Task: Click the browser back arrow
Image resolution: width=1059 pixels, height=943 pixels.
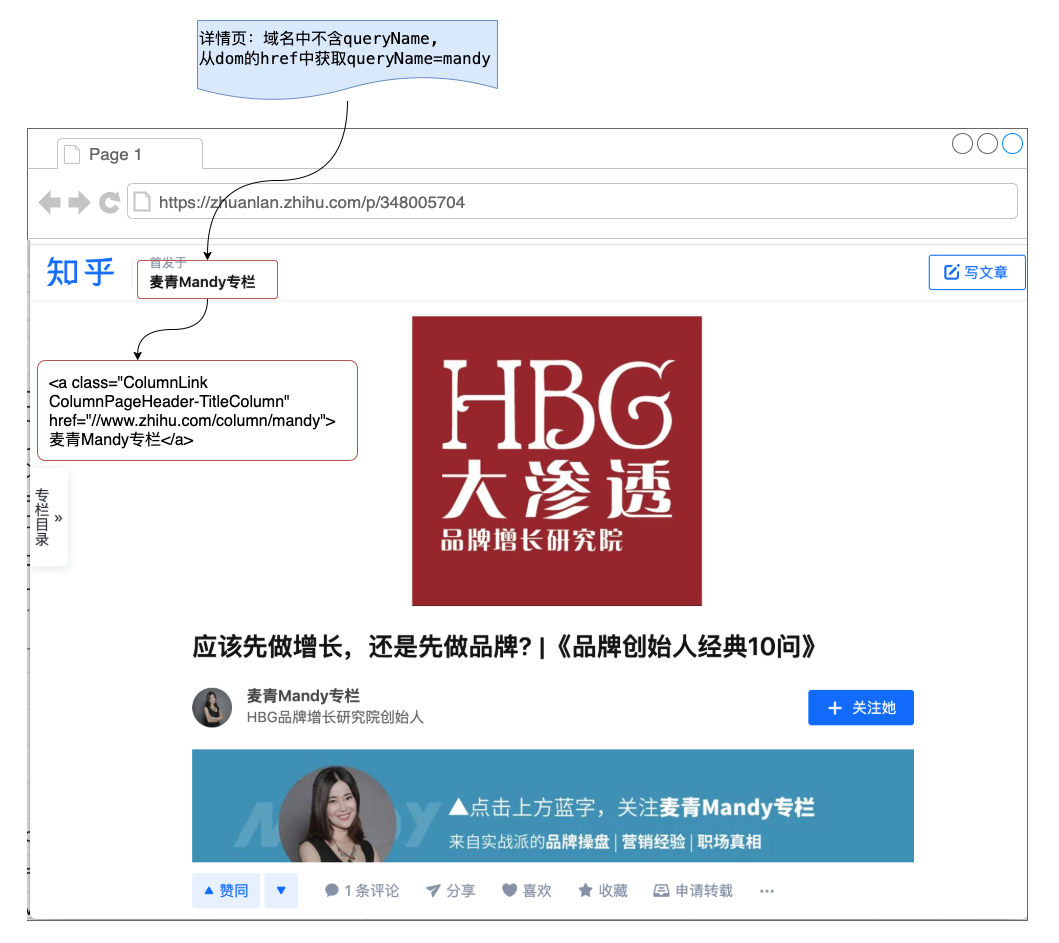Action: click(49, 203)
